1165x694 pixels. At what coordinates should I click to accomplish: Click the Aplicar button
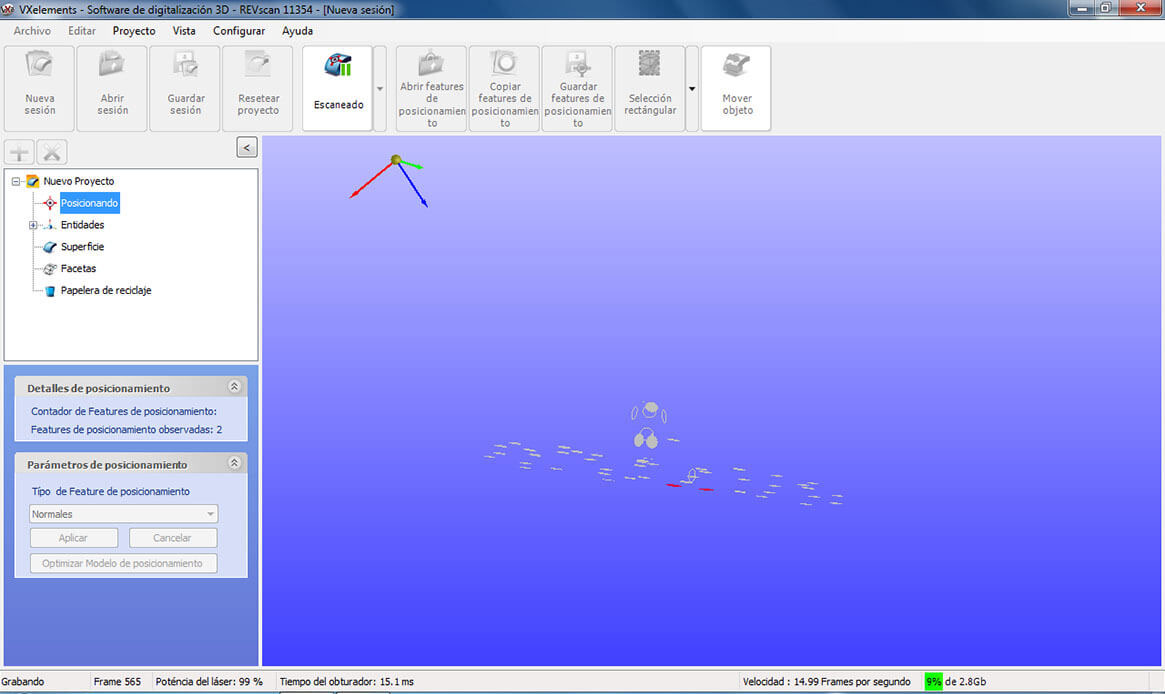pyautogui.click(x=74, y=538)
